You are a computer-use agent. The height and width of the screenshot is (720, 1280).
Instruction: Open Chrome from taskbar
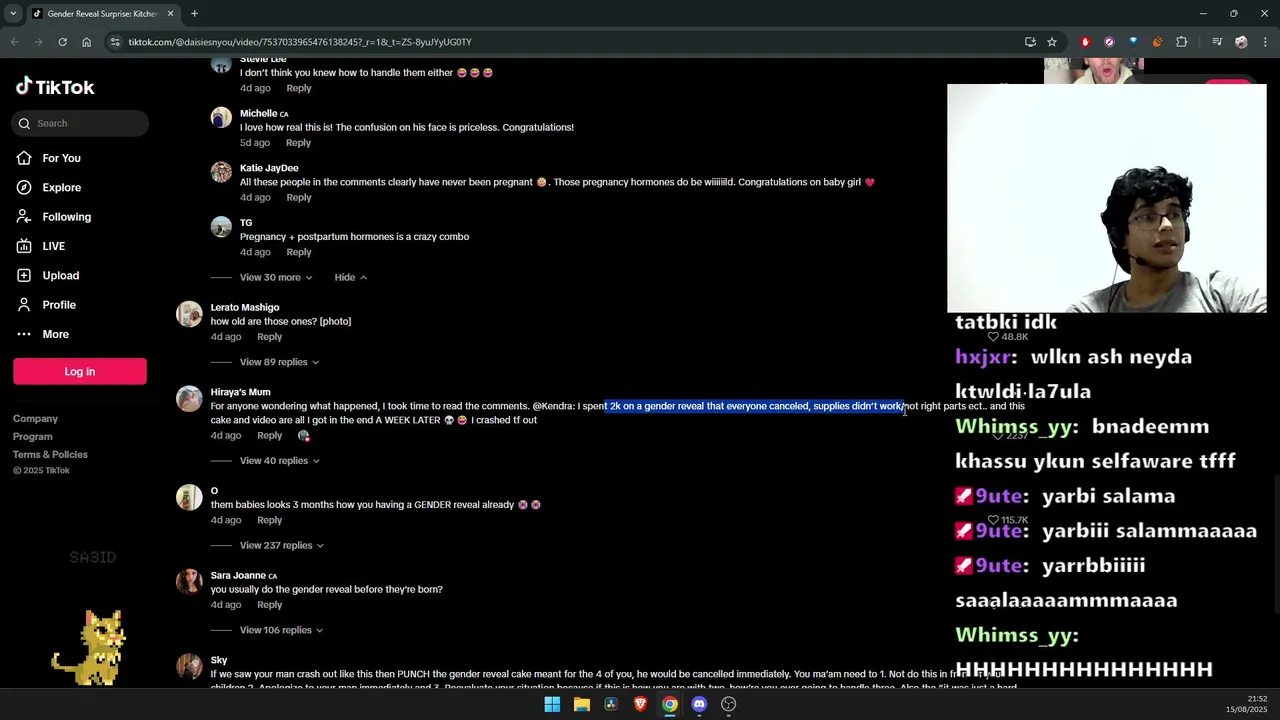tap(670, 704)
